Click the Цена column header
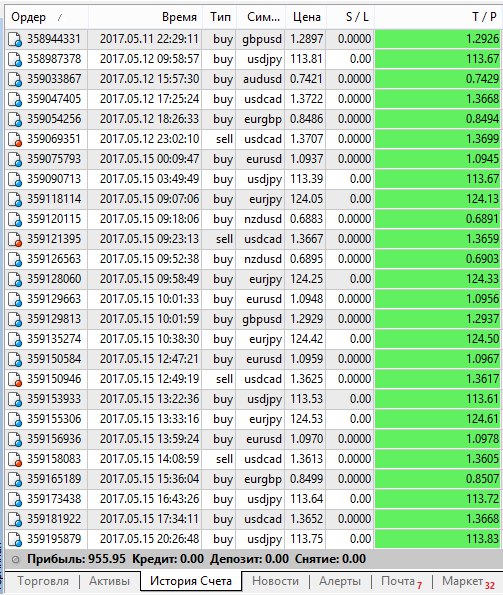Image resolution: width=503 pixels, height=595 pixels. point(307,17)
